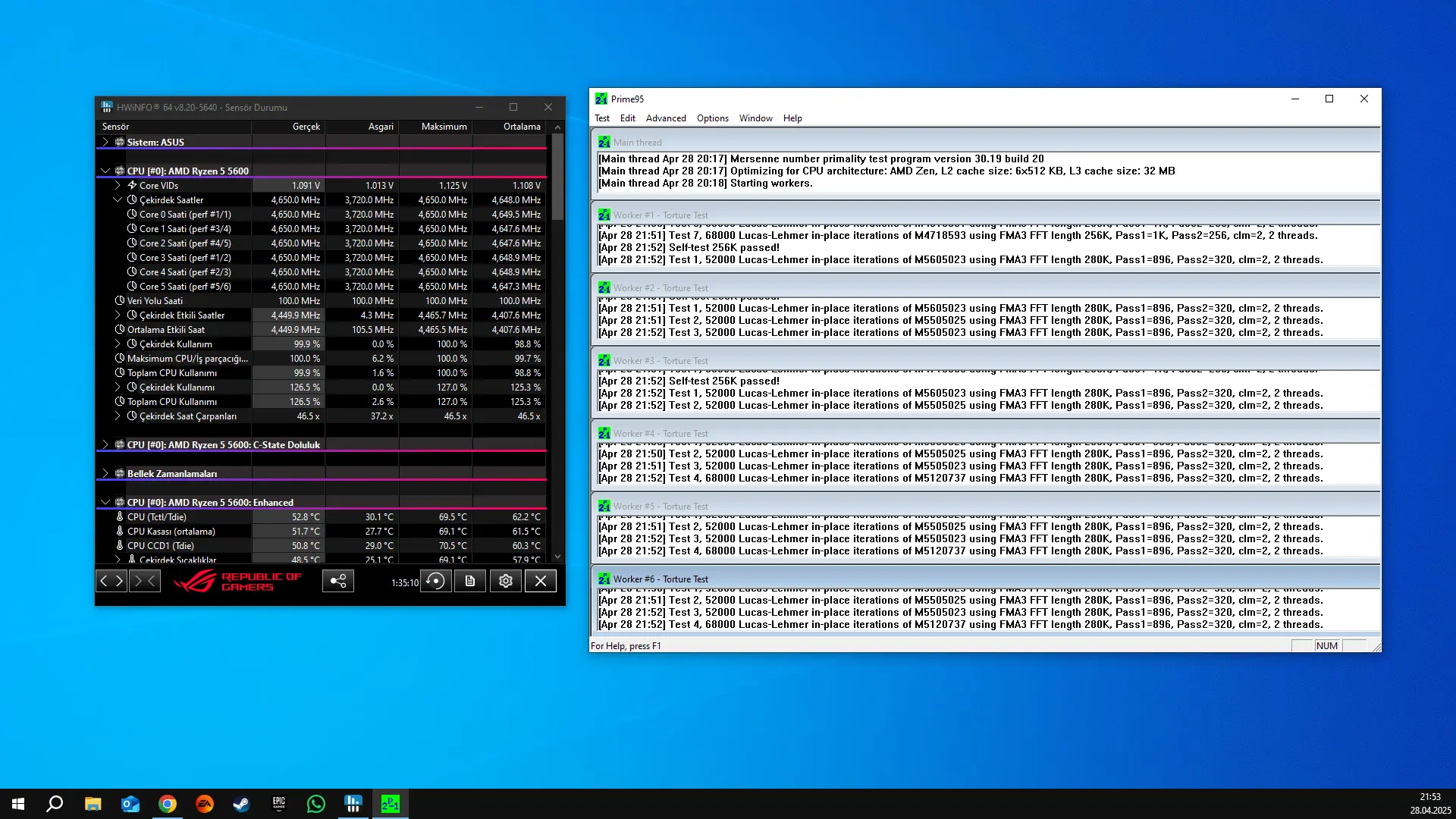Expand the Çekirdek Saat Çarpanları row
The image size is (1456, 819).
pos(118,416)
